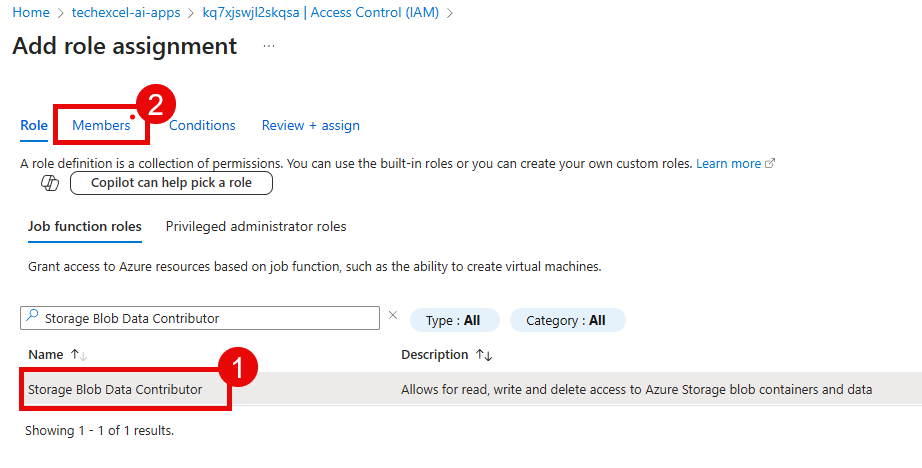Image resolution: width=922 pixels, height=468 pixels.
Task: Open the Copilot icon beside role helper
Action: (50, 183)
